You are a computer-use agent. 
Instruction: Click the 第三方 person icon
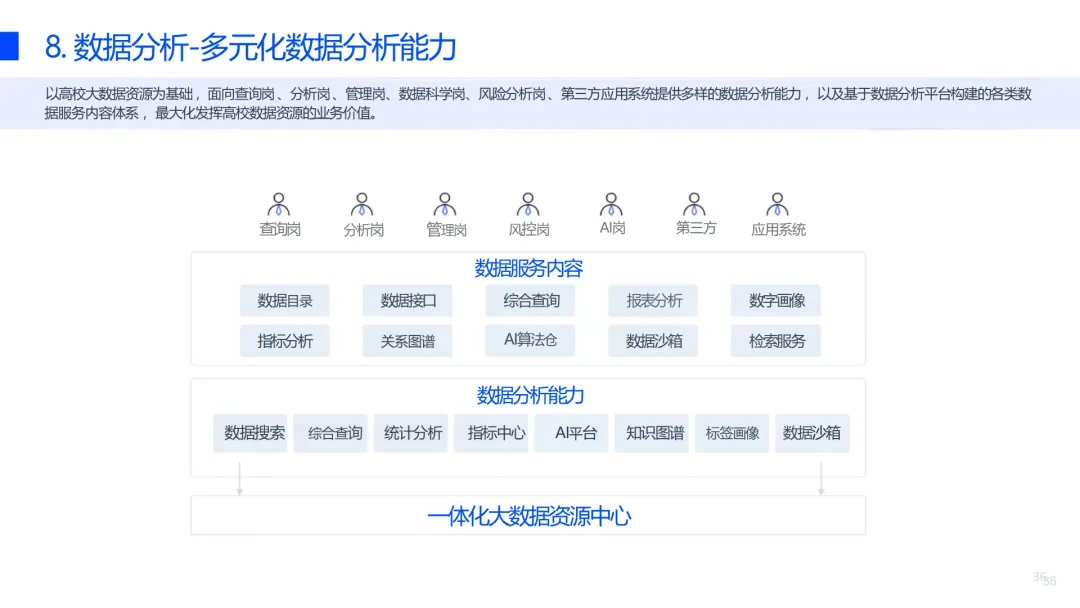pos(694,205)
